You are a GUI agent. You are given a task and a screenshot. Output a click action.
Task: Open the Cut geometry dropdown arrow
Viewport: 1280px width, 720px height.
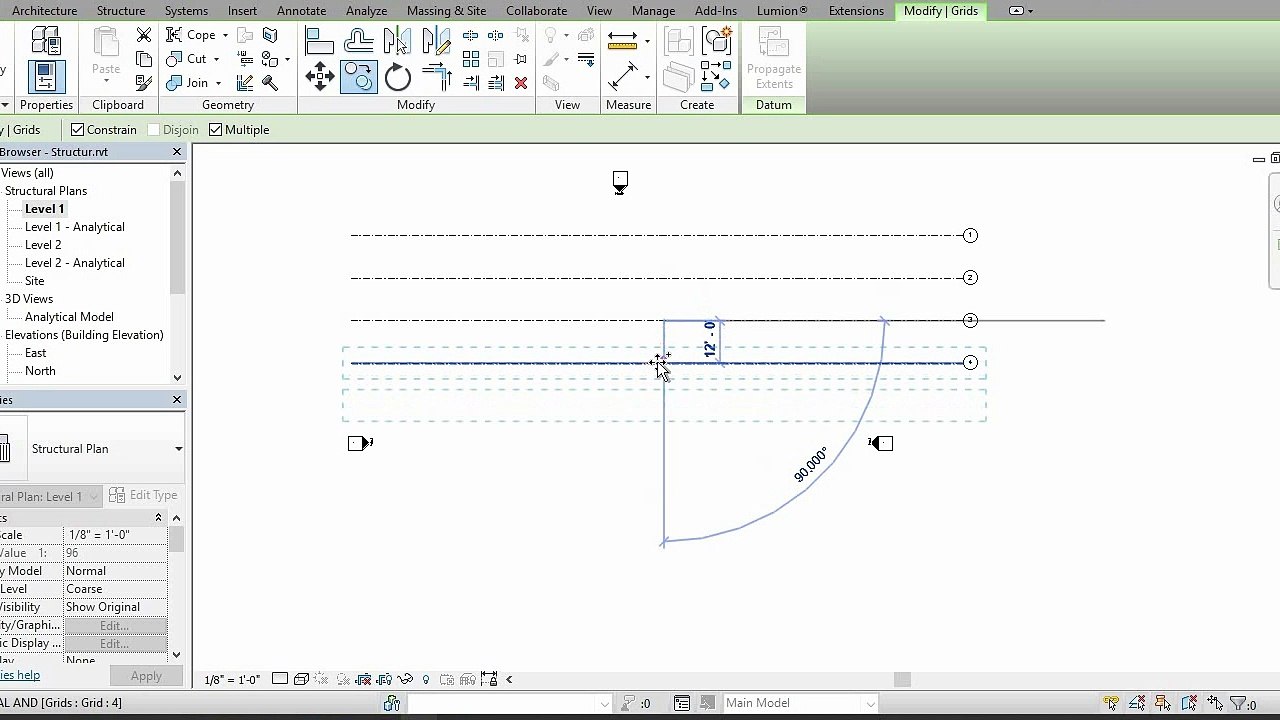point(217,59)
